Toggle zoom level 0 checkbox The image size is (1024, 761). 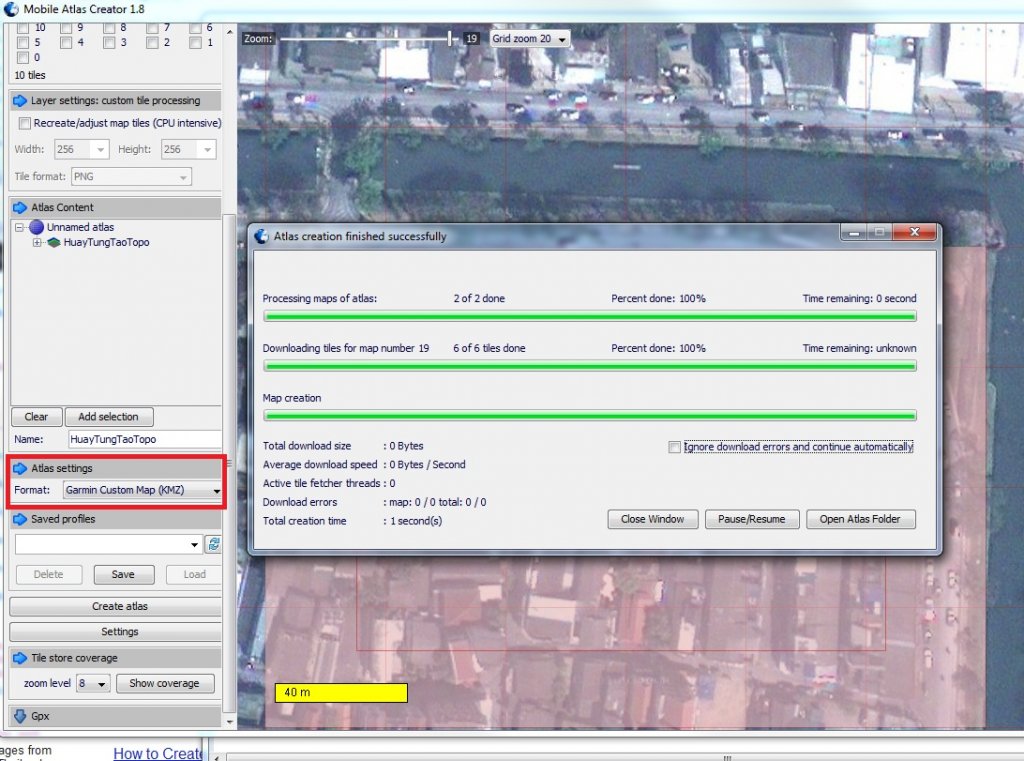23,57
